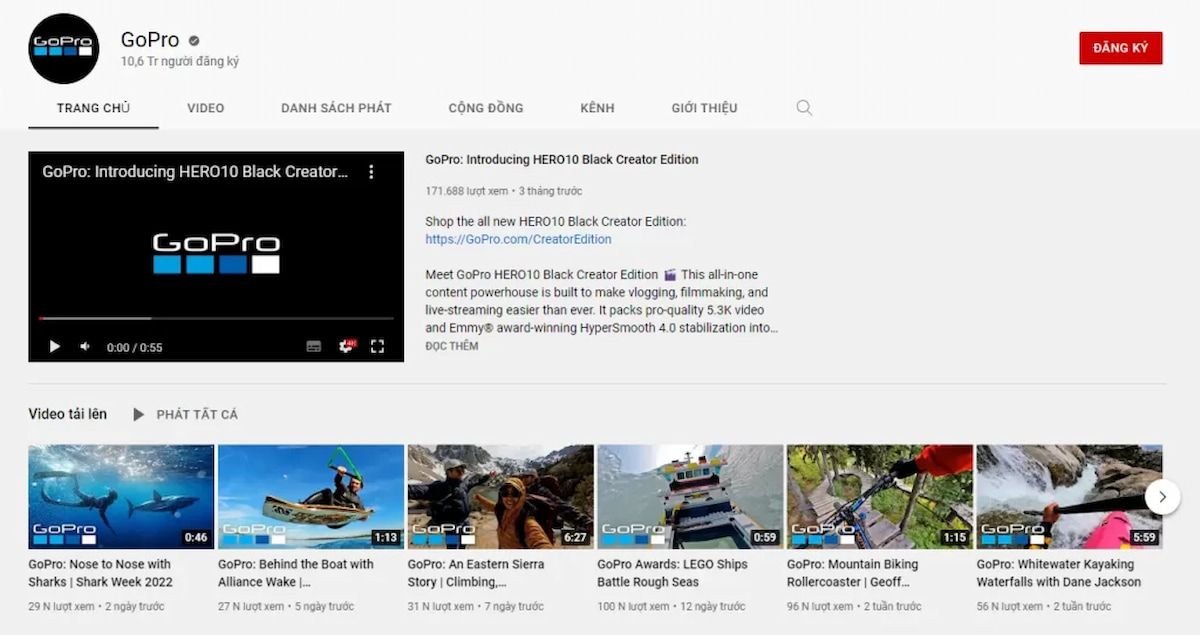Play the featured HERO10 video

(x=55, y=347)
